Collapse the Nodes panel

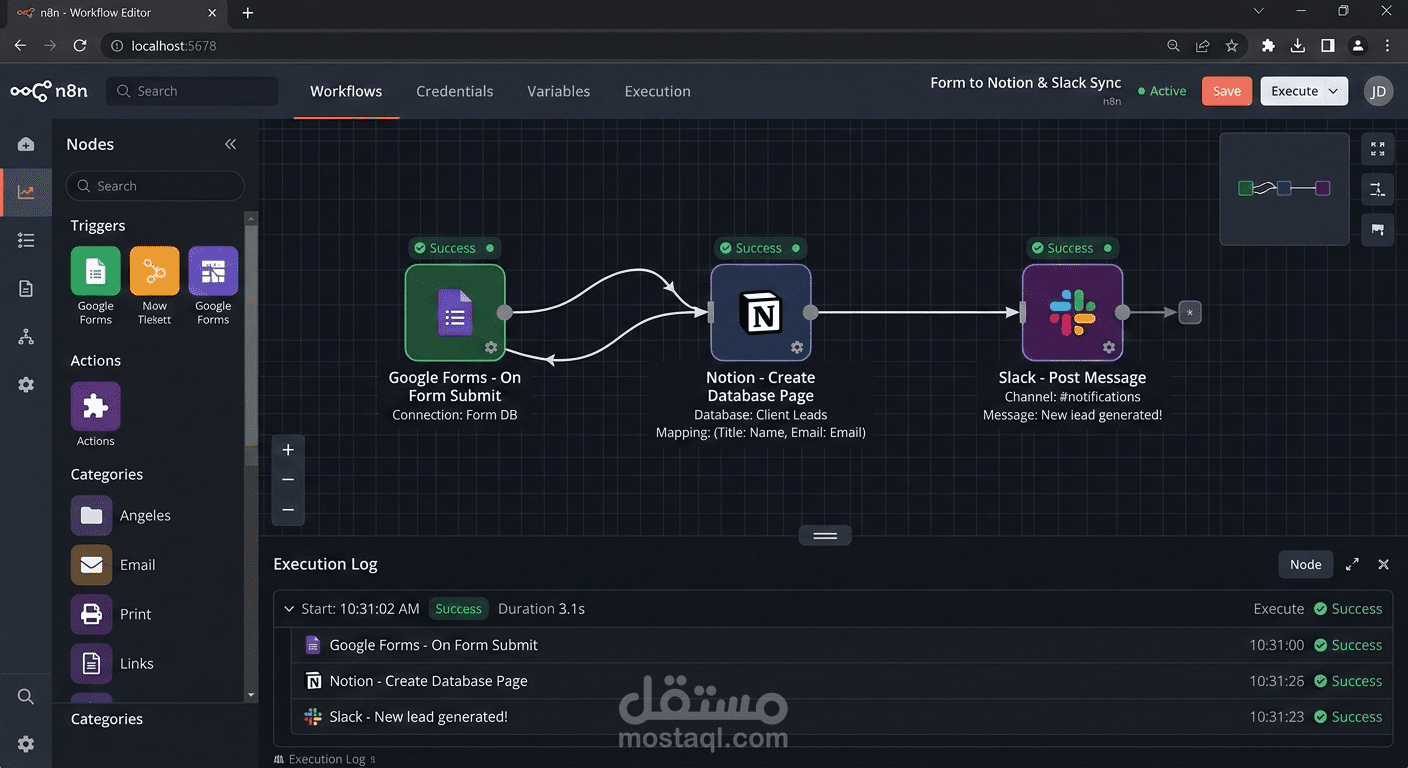[x=231, y=144]
